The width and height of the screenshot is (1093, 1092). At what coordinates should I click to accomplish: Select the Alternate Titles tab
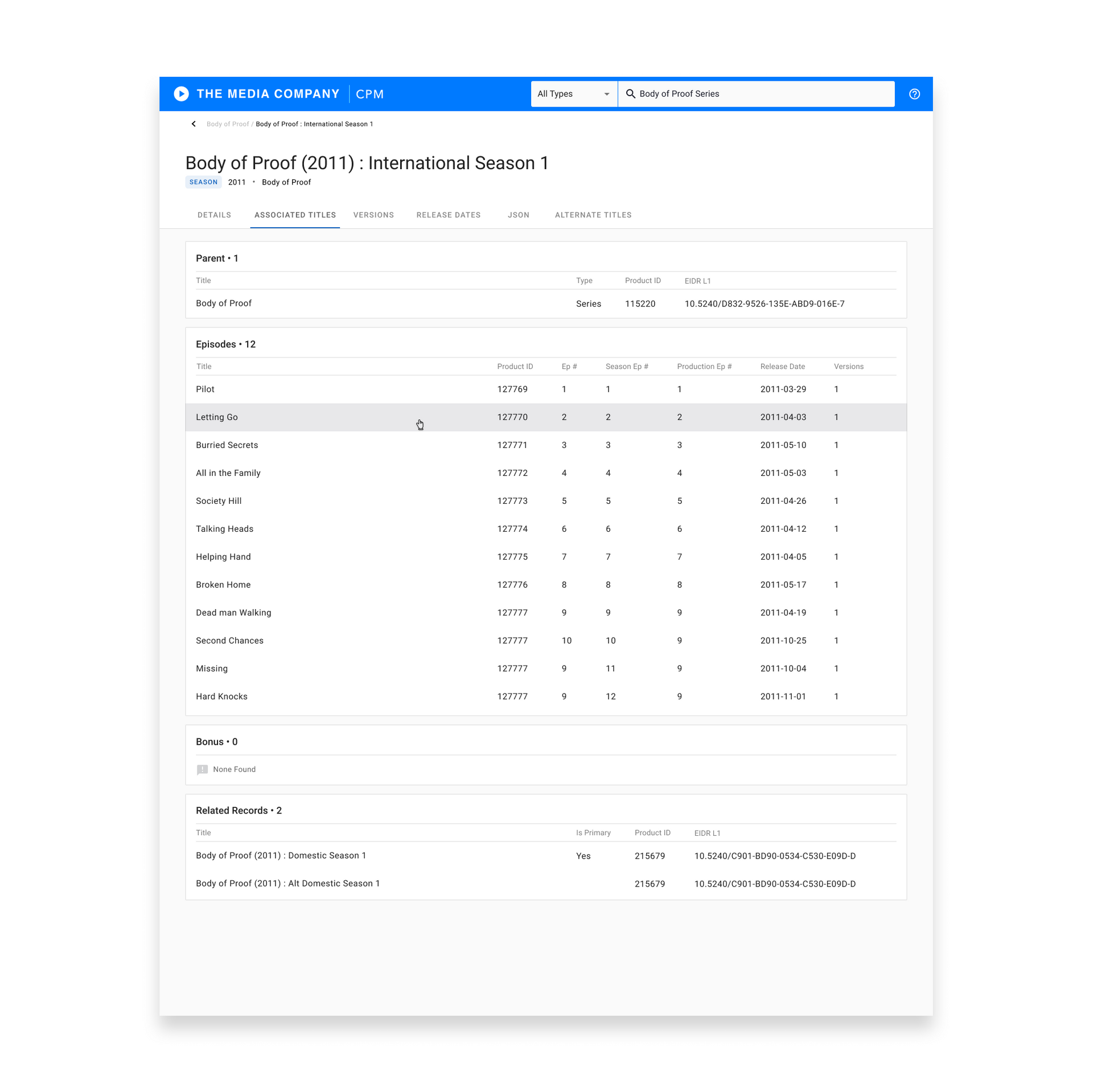(x=593, y=215)
